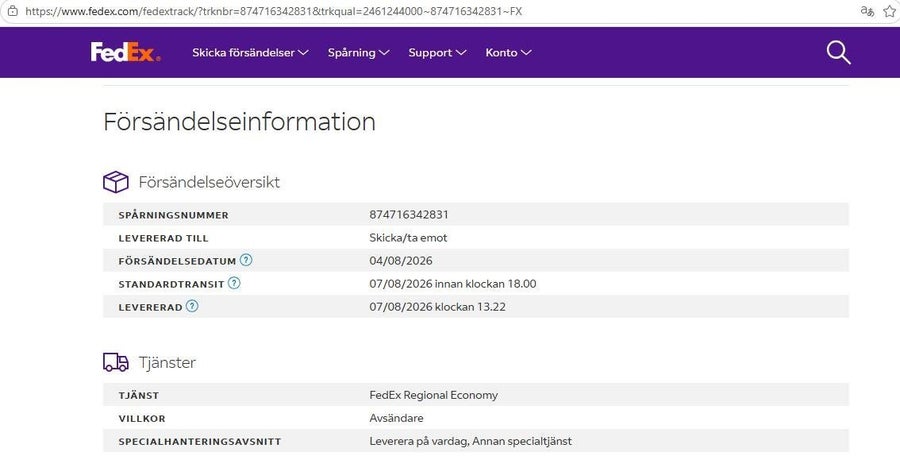Click the Försändelseöversikt section heading

coord(209,182)
